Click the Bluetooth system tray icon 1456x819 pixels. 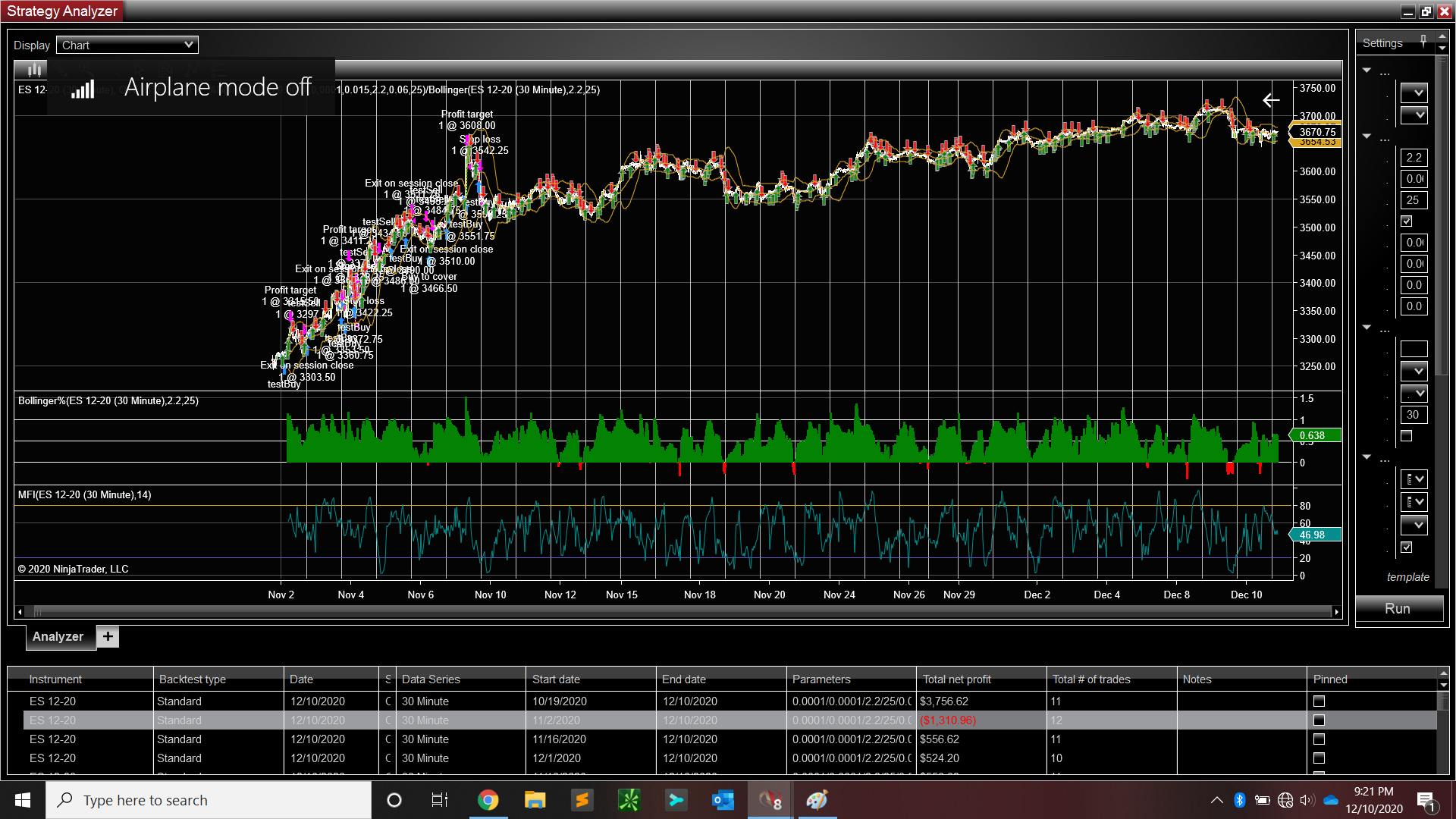pyautogui.click(x=1240, y=800)
